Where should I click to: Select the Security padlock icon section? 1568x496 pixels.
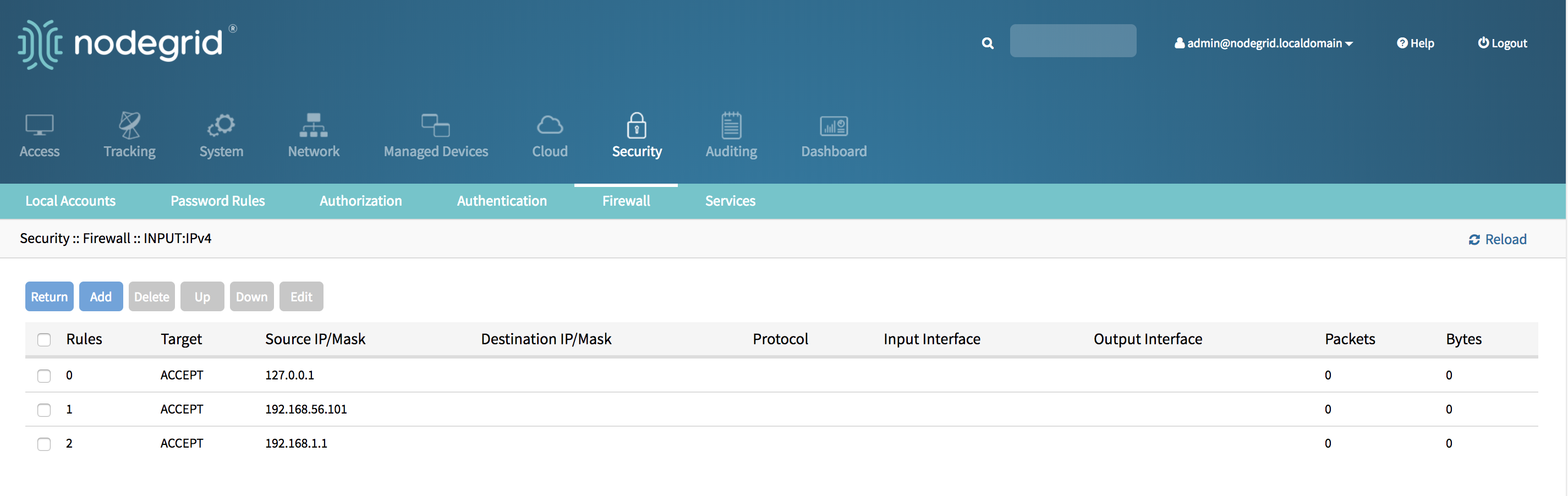pyautogui.click(x=637, y=135)
